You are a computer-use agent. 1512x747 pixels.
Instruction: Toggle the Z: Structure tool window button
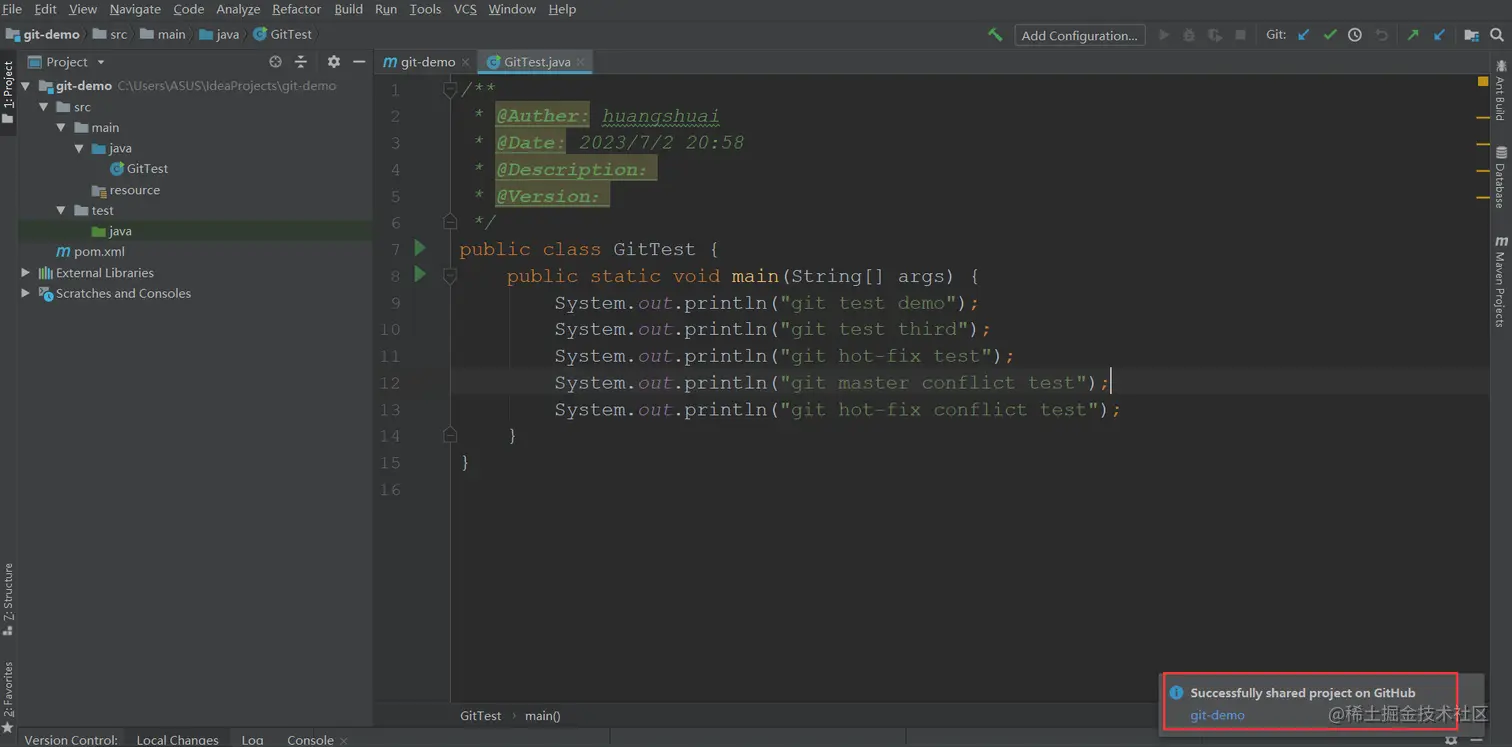8,599
